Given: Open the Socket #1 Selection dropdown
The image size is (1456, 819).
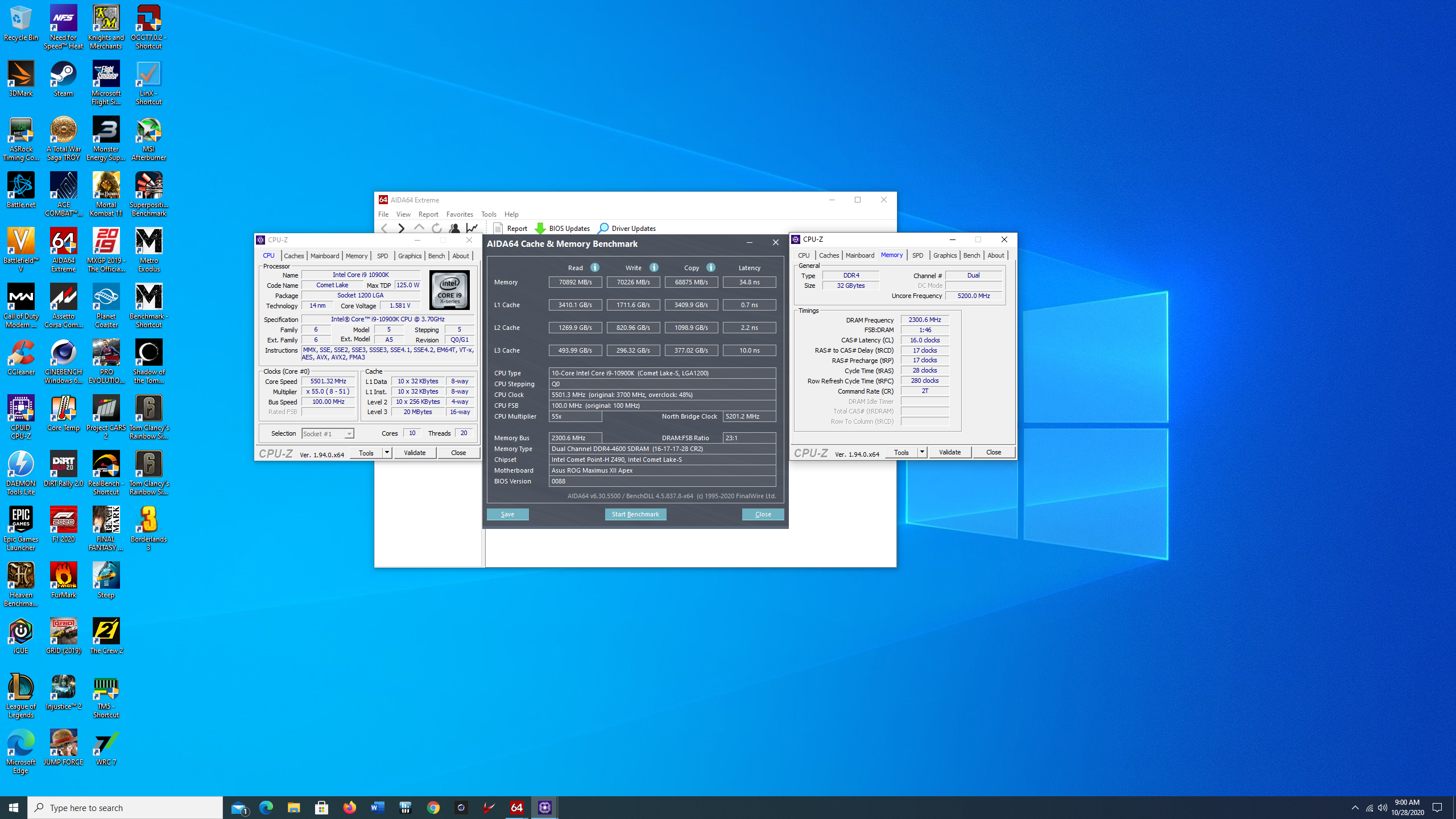Looking at the screenshot, I should (x=328, y=433).
